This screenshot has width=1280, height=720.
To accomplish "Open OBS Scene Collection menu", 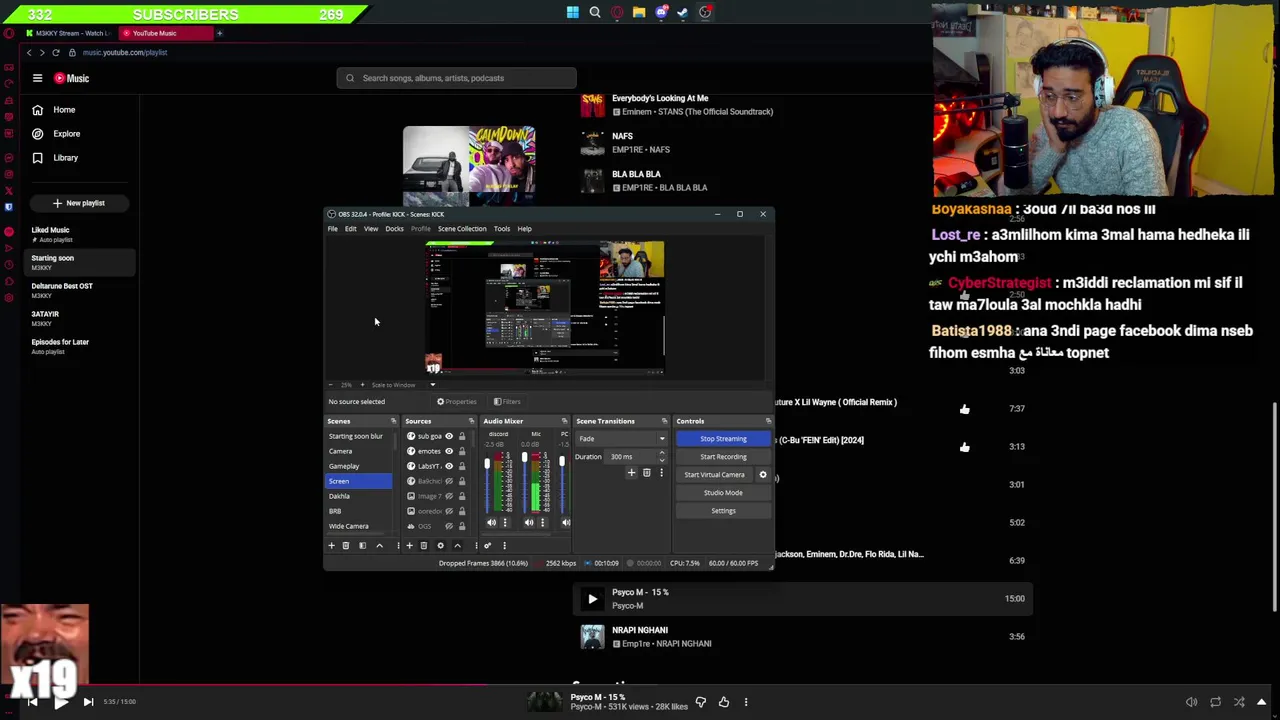I will tap(462, 229).
